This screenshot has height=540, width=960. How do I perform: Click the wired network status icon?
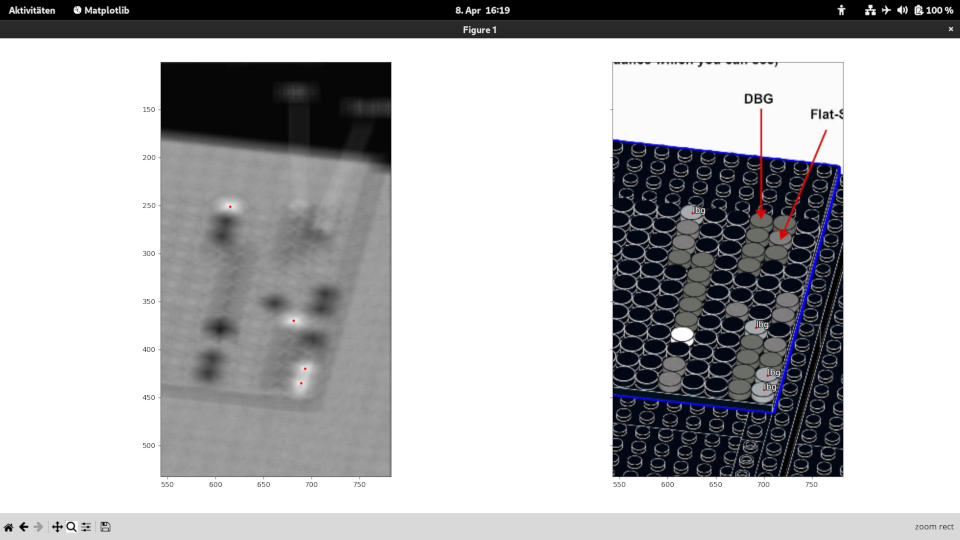[x=870, y=10]
